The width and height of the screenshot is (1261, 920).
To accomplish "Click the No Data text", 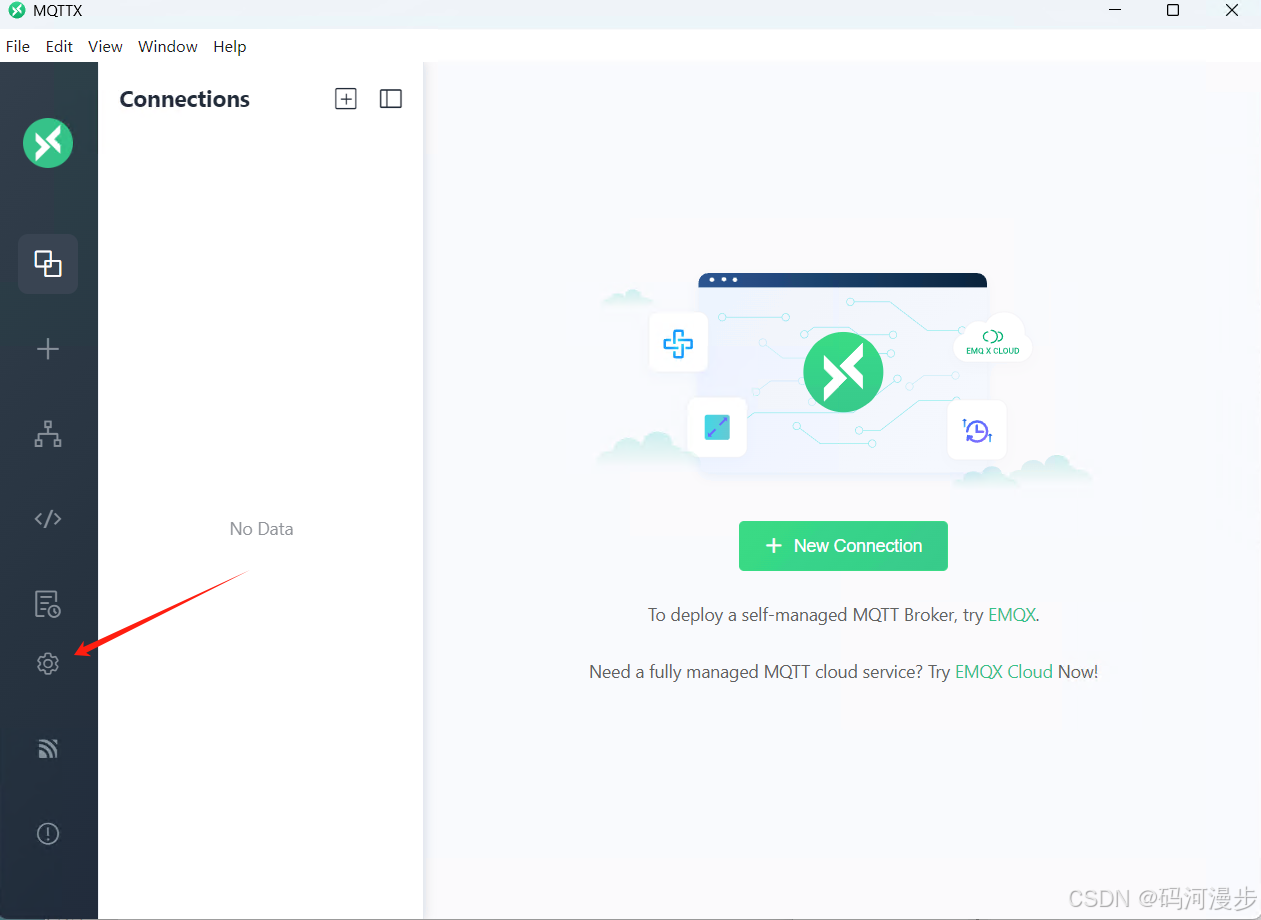I will 261,529.
